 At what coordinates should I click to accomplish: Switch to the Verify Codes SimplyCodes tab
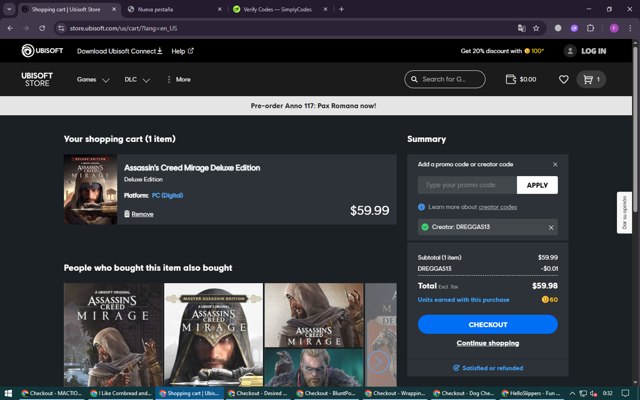click(280, 9)
